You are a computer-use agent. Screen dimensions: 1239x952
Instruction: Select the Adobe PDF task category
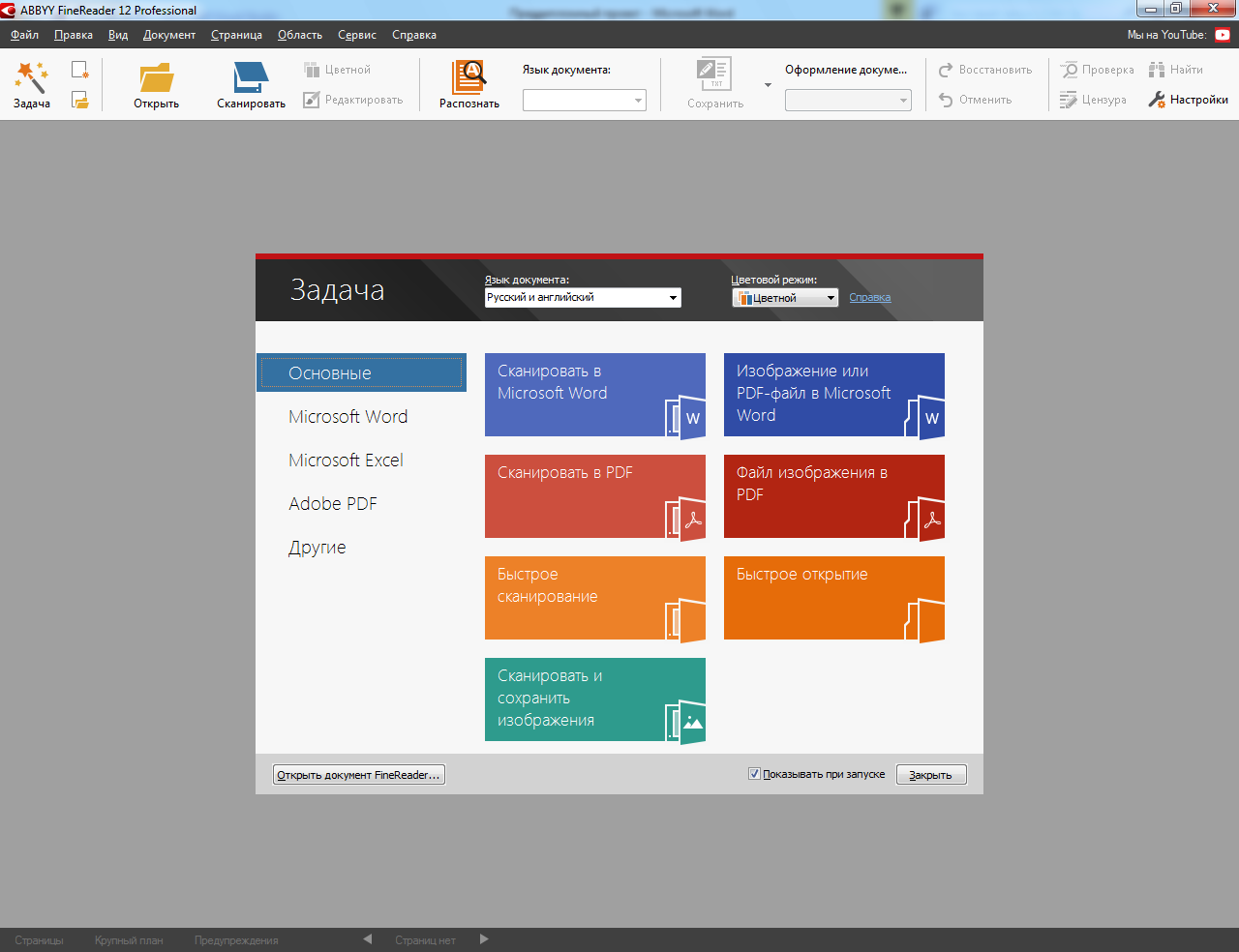coord(333,504)
